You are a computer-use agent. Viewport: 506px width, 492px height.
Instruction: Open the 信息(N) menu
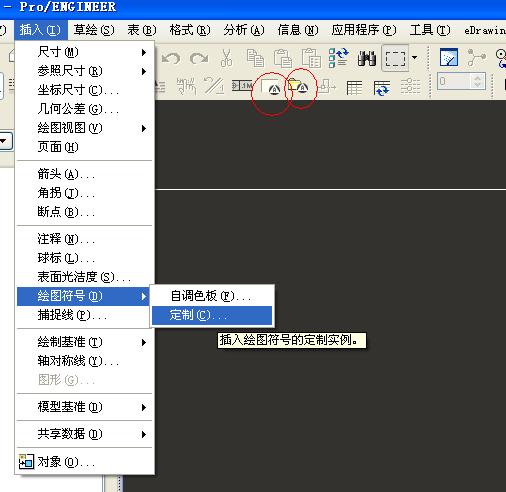tap(298, 30)
